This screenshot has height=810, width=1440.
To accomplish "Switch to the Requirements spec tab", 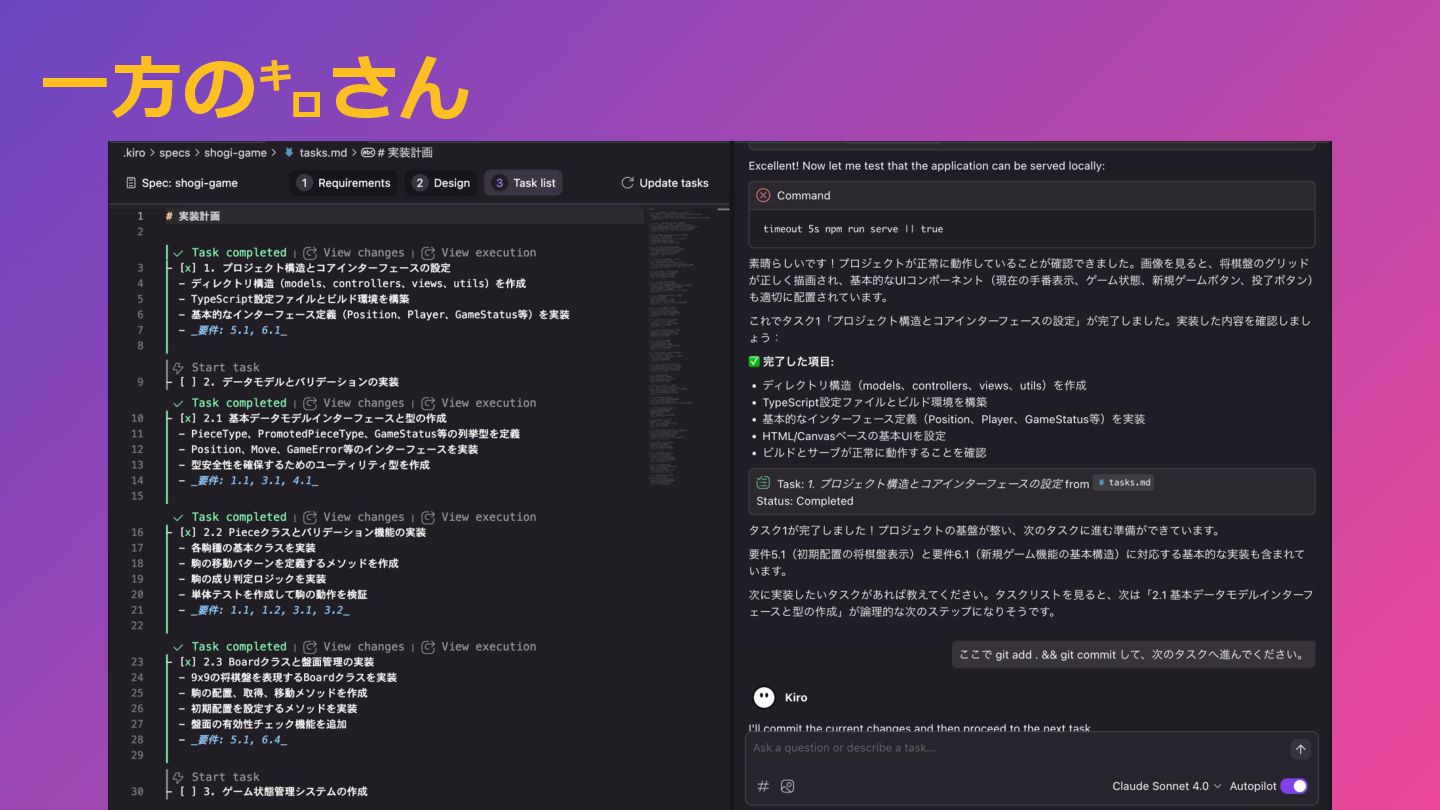I will point(344,183).
